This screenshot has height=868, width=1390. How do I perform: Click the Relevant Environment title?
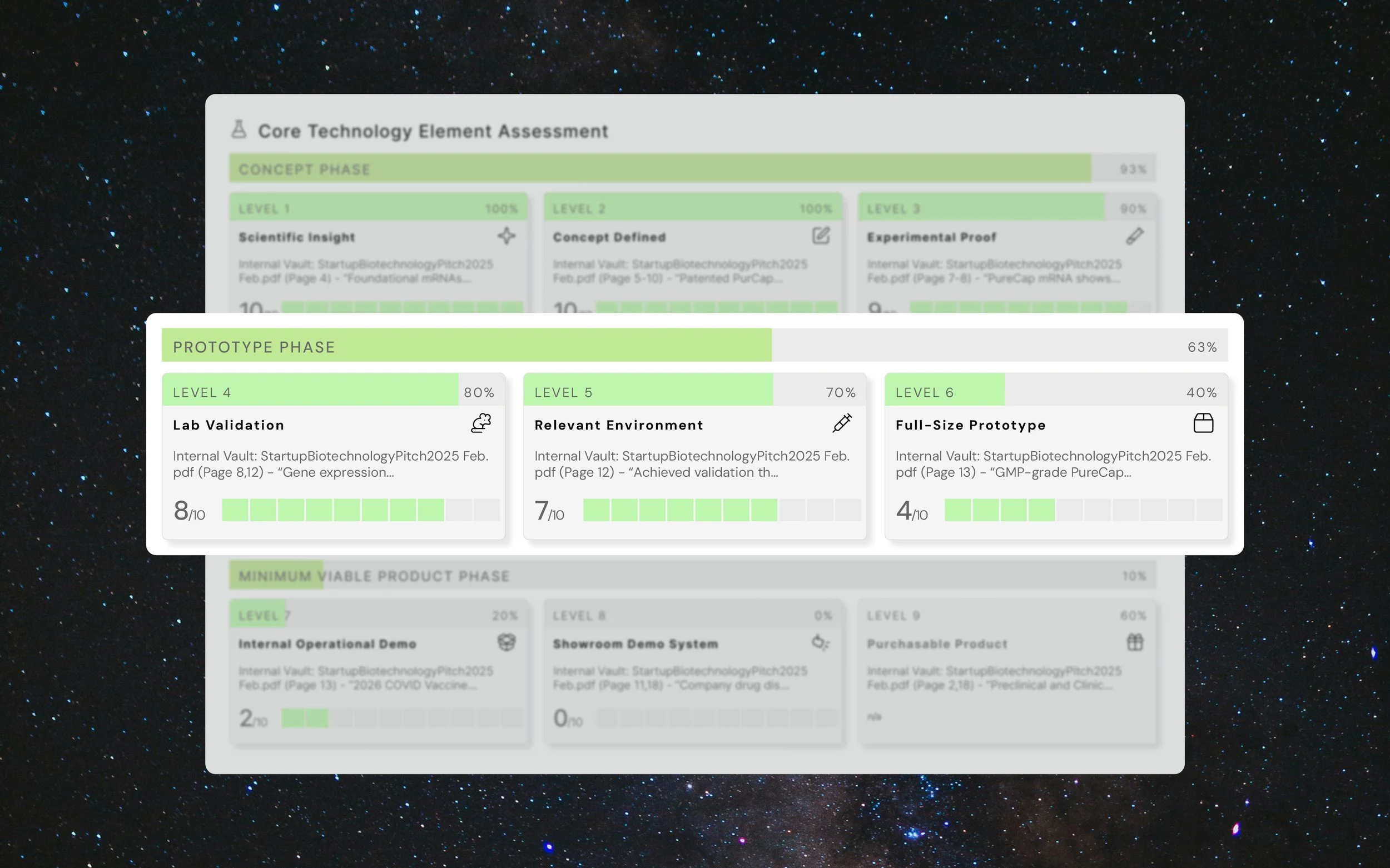point(619,425)
